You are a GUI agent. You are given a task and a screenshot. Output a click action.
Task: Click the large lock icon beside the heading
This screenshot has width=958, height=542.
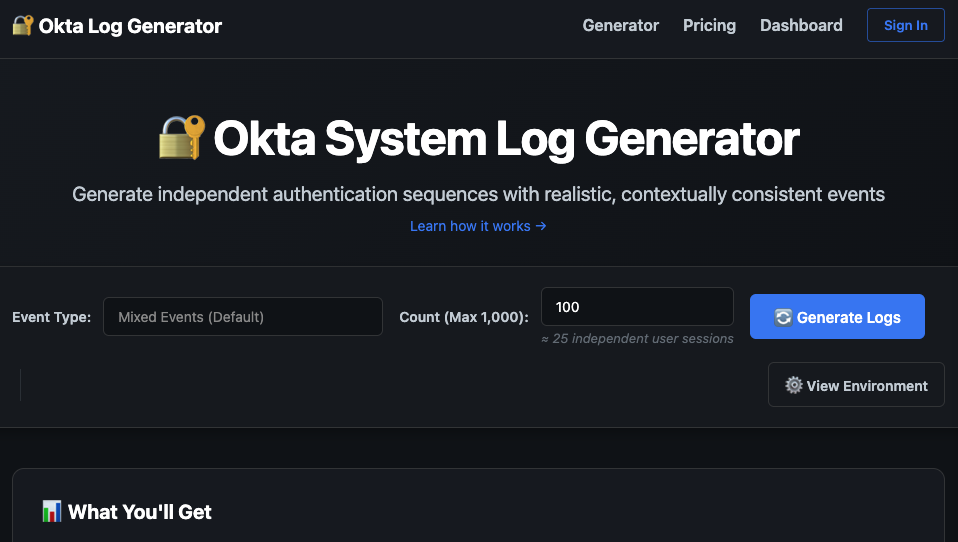(x=182, y=137)
